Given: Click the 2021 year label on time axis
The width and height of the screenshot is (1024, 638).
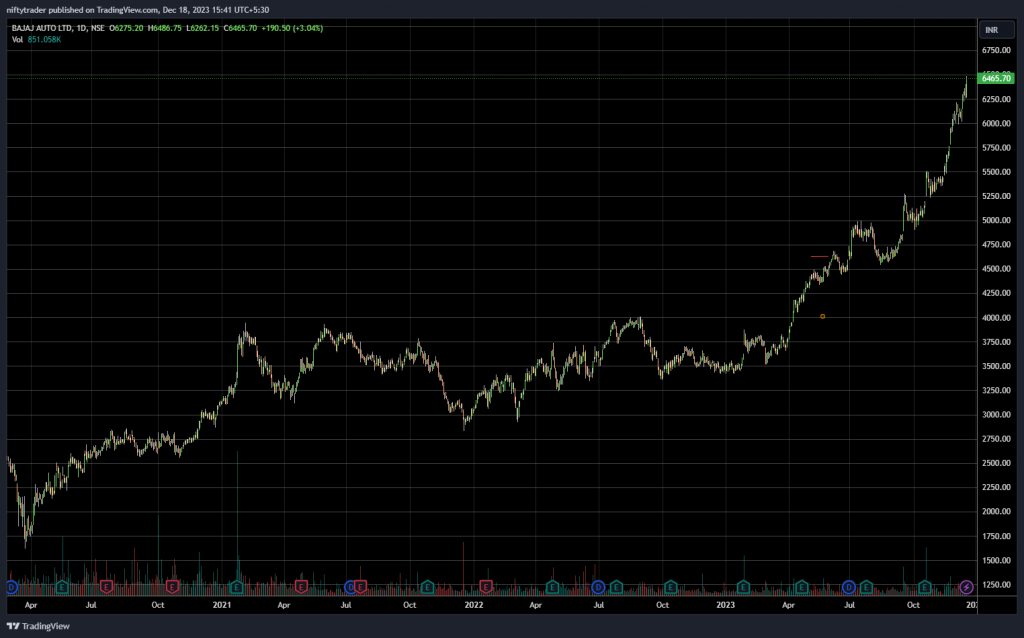Looking at the screenshot, I should [x=222, y=605].
